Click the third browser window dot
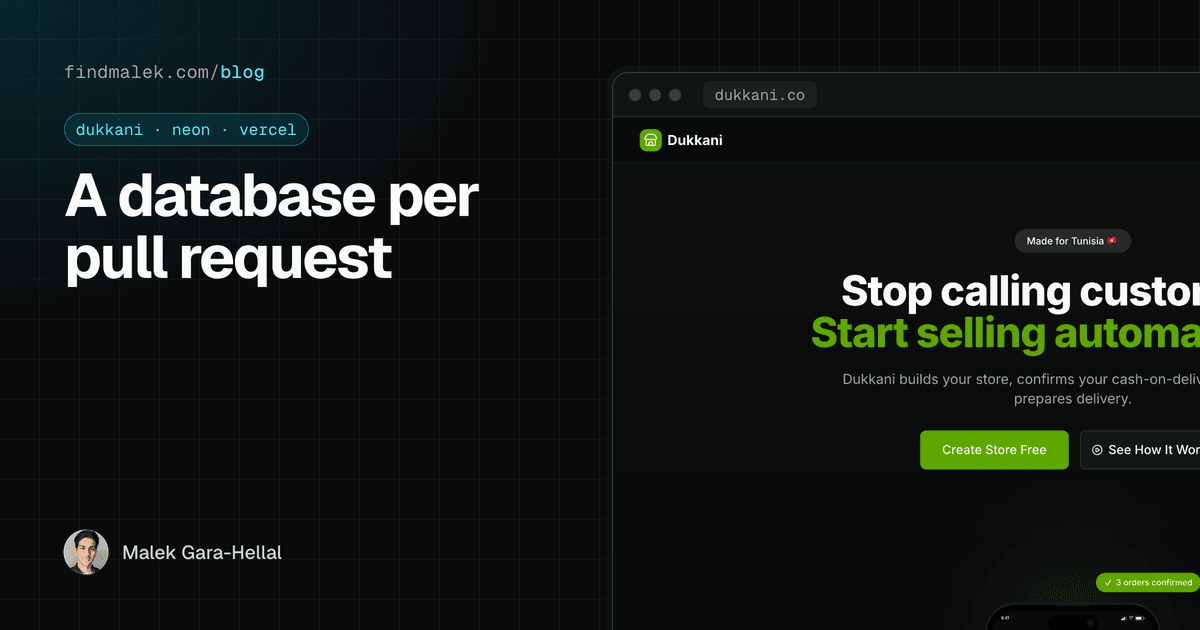The height and width of the screenshot is (630, 1200). coord(675,95)
